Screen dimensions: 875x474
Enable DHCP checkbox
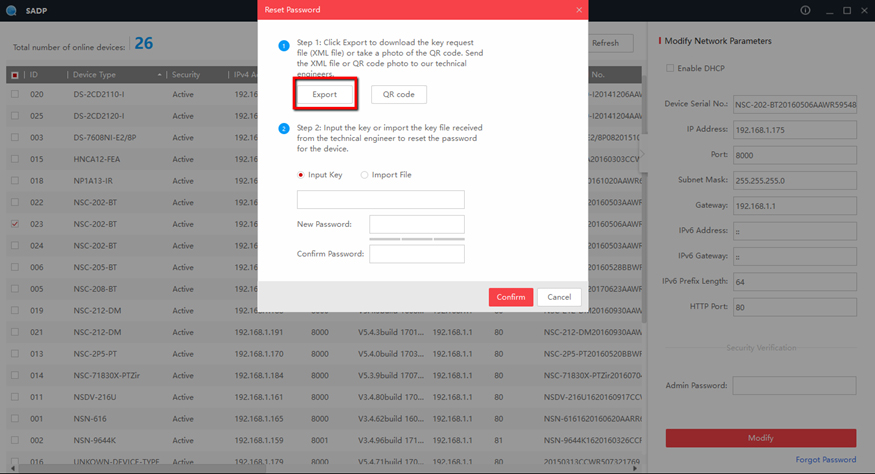[x=670, y=68]
